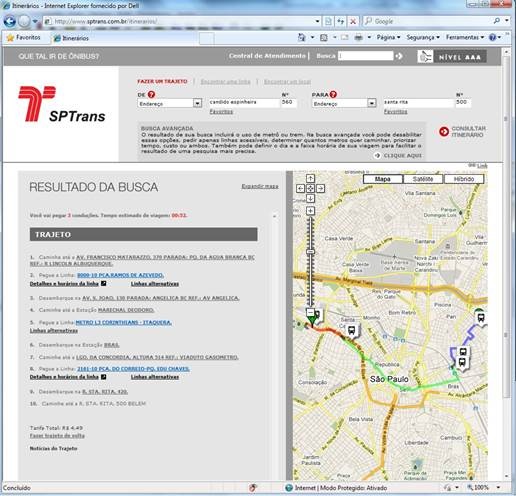Viewport: 516px width, 496px height.
Task: Open the zoom level 100% dropdown
Action: pos(498,487)
